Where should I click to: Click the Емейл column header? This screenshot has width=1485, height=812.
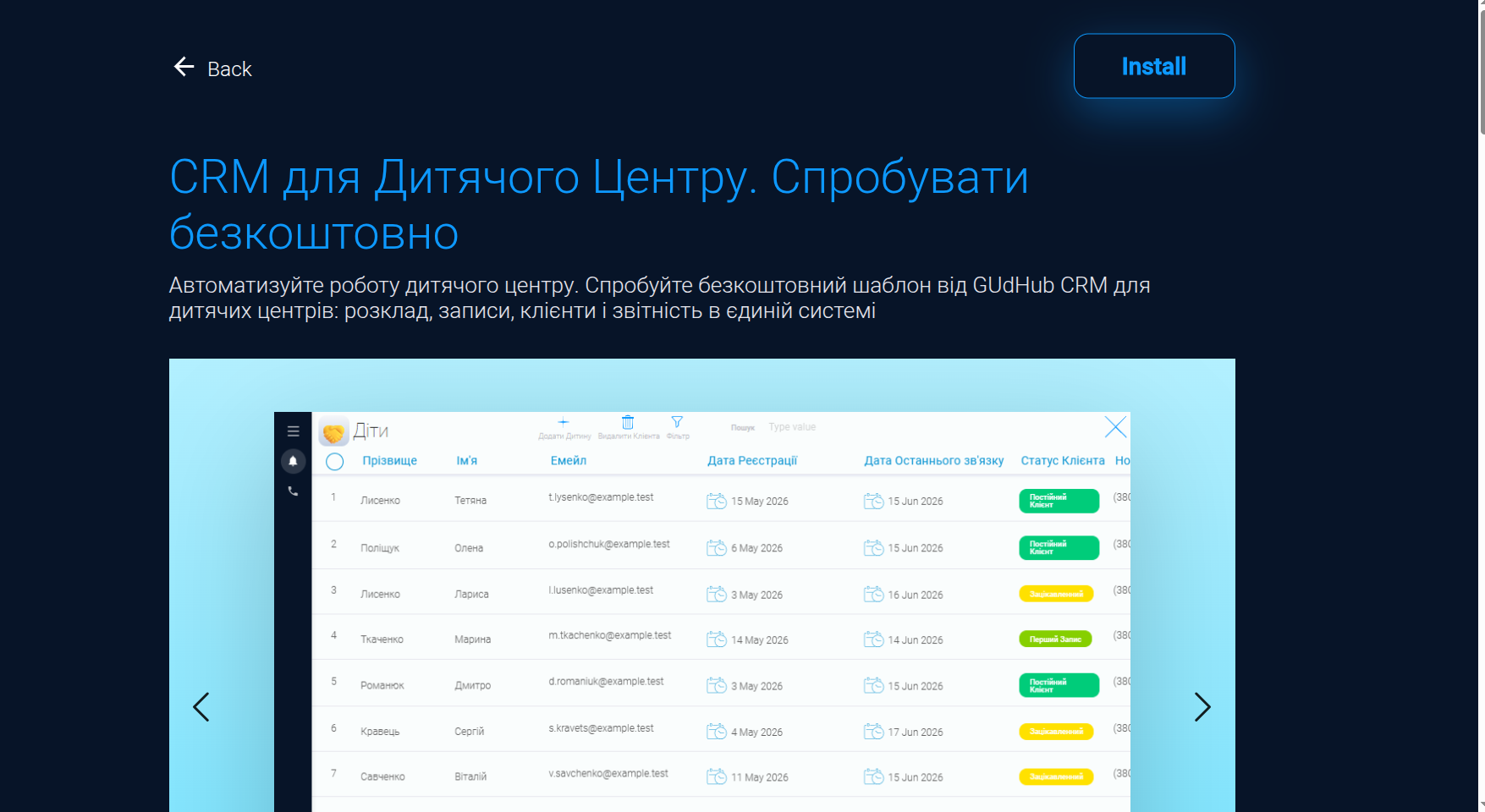click(569, 461)
